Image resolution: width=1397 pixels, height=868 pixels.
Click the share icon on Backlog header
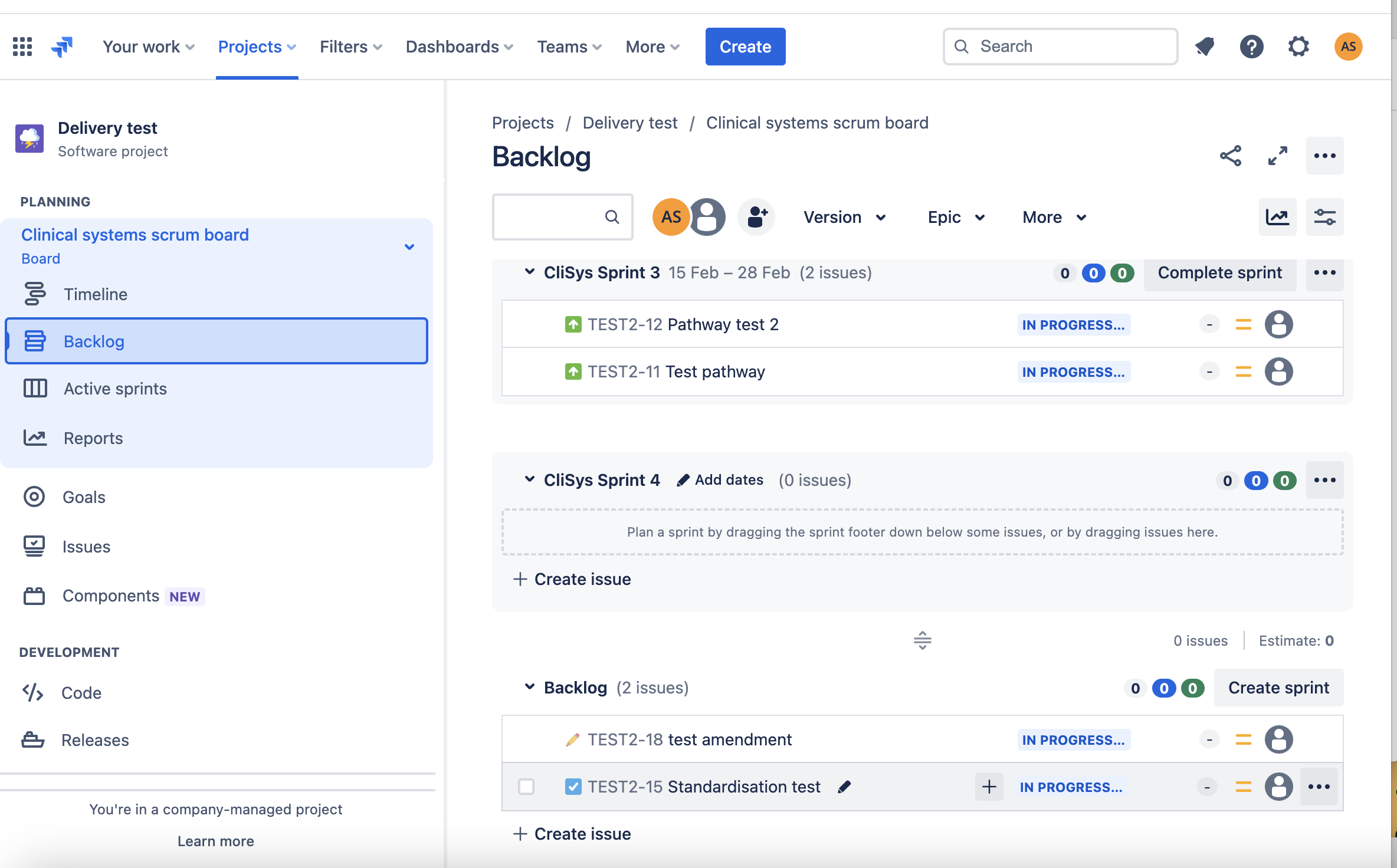click(x=1231, y=156)
